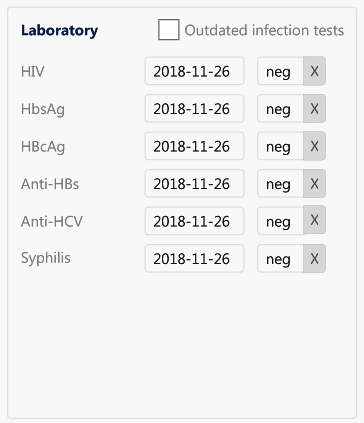Edit the HBcAg test date field

click(194, 146)
